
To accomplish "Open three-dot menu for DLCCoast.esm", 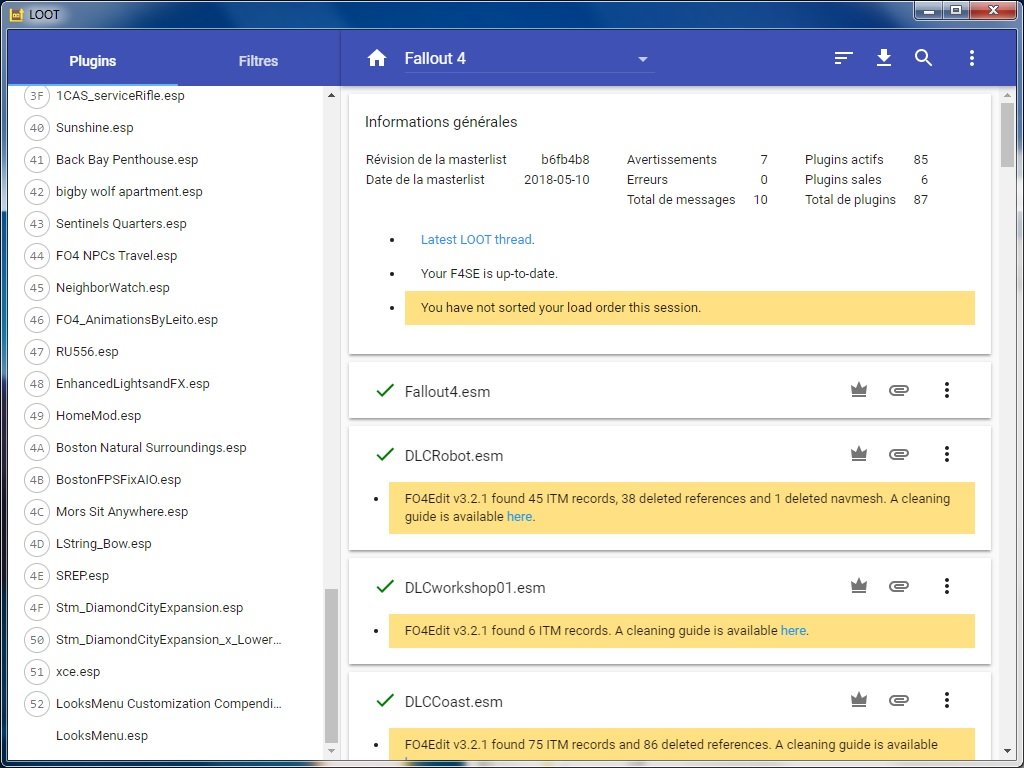I will point(946,701).
